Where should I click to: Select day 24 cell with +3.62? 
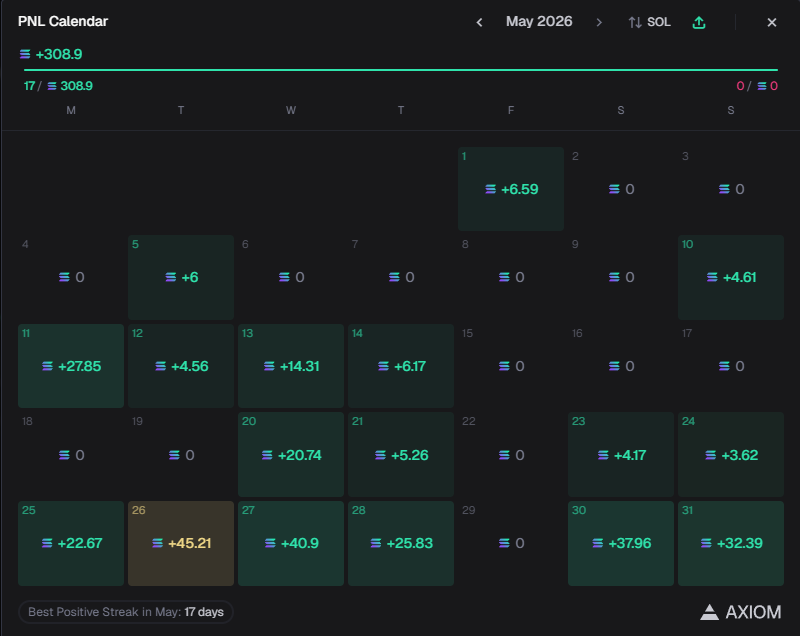point(731,454)
